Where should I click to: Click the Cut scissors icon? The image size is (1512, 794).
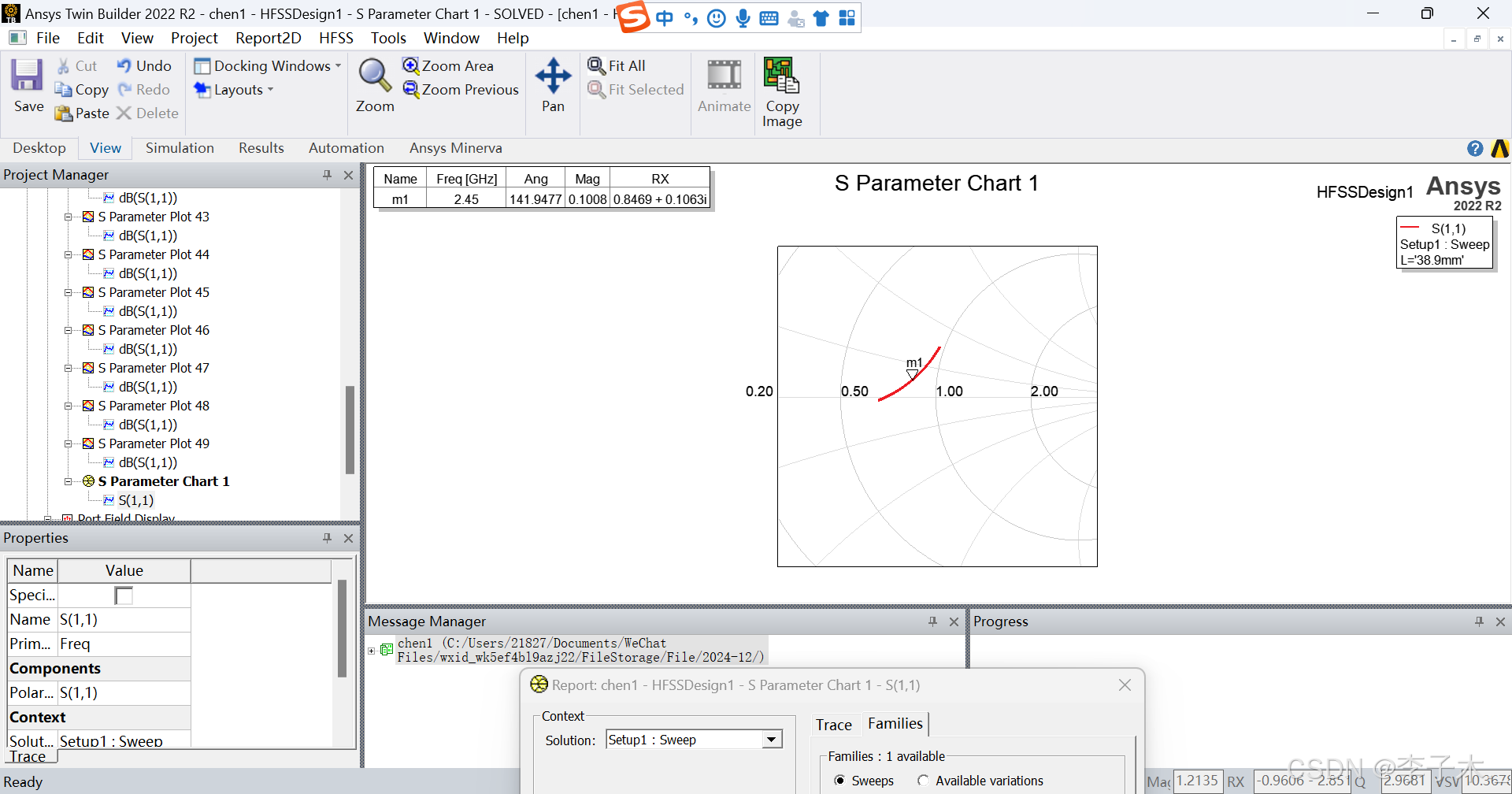(63, 66)
